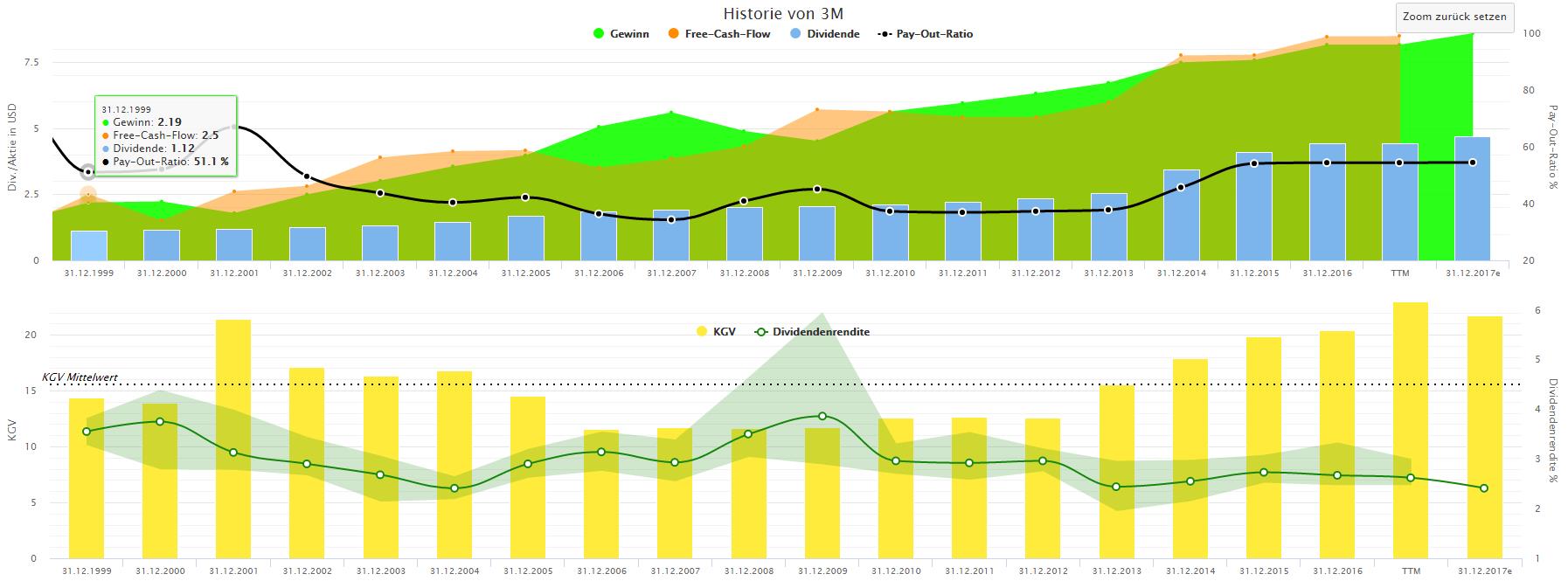Click the "Div./Aktie in USD" axis title
Viewport: 1568px width, 581px height.
12,149
